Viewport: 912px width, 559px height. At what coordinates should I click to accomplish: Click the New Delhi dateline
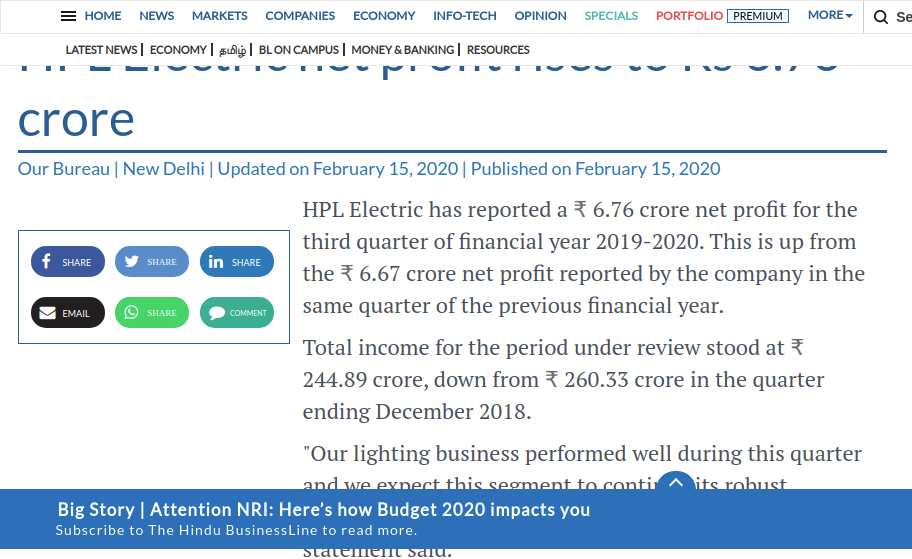point(163,169)
